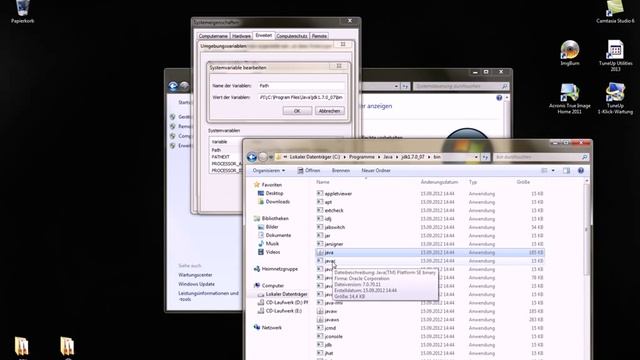
Task: Click the search magnifier in bin window
Action: click(x=584, y=157)
